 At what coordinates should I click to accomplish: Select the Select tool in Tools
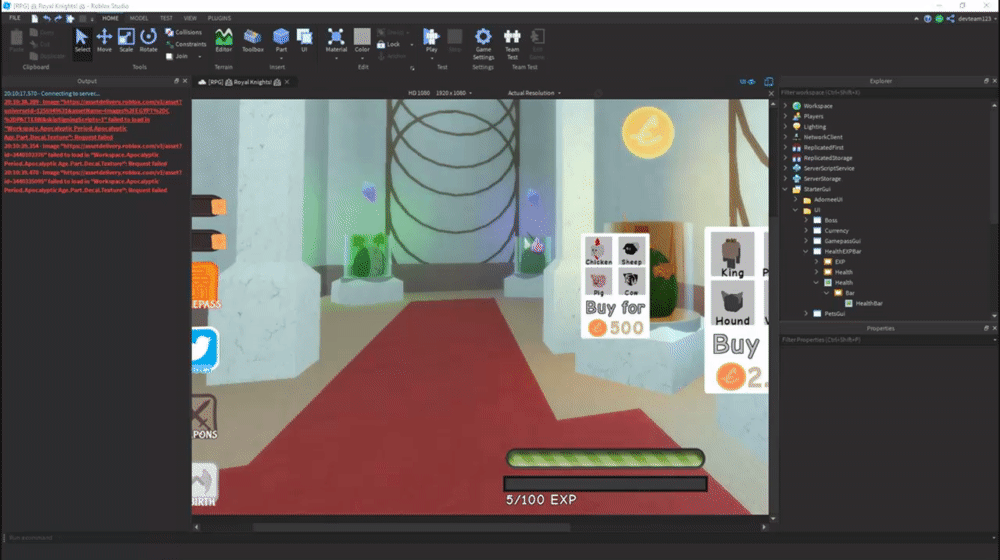82,41
